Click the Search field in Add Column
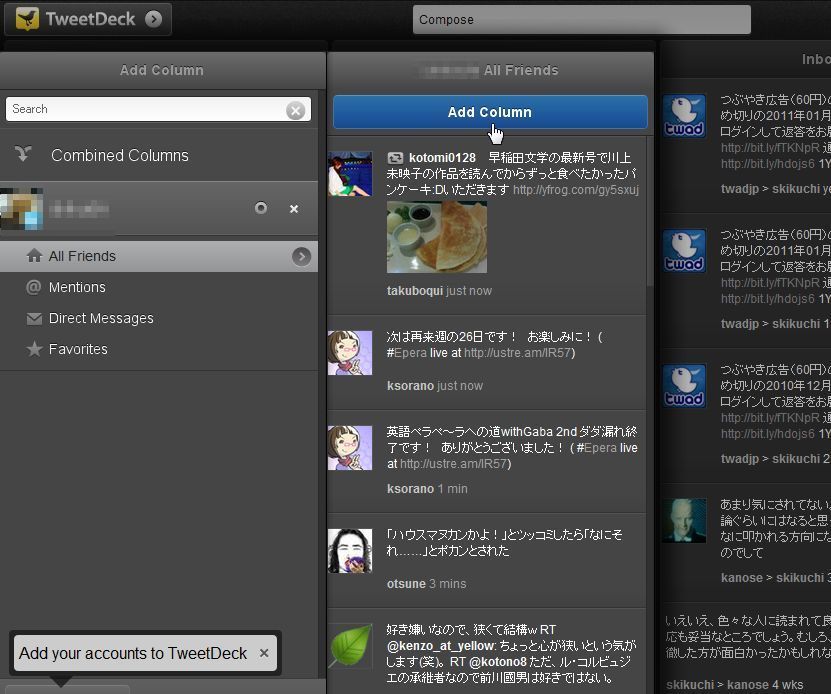 158,109
